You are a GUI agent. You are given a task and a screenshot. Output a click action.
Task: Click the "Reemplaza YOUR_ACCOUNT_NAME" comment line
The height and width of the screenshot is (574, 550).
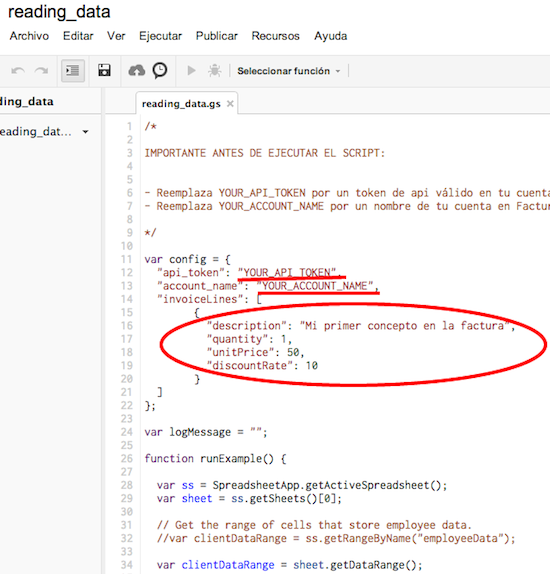click(347, 206)
